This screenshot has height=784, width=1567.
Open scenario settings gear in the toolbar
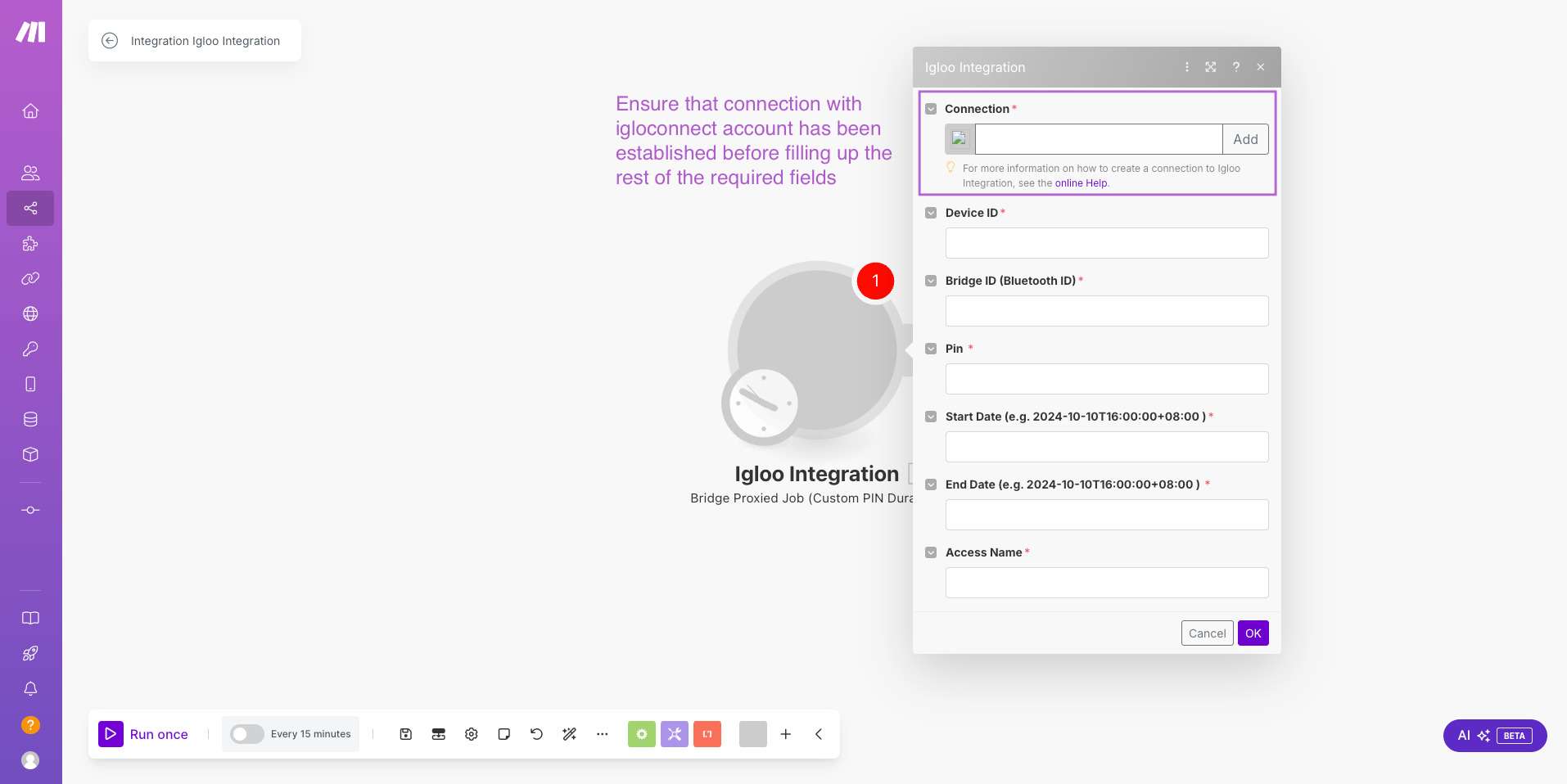pyautogui.click(x=472, y=734)
